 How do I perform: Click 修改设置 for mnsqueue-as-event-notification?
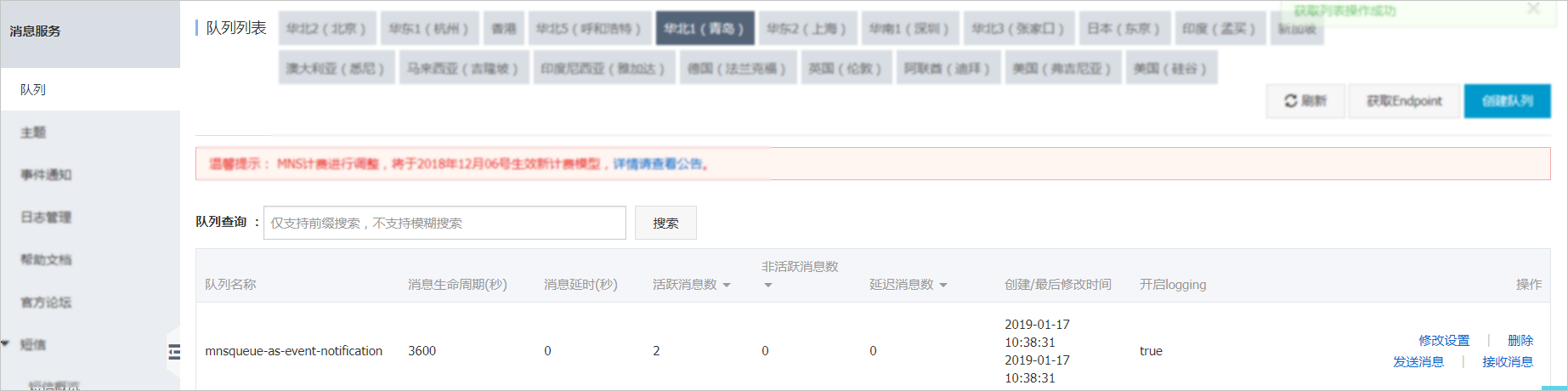1444,340
